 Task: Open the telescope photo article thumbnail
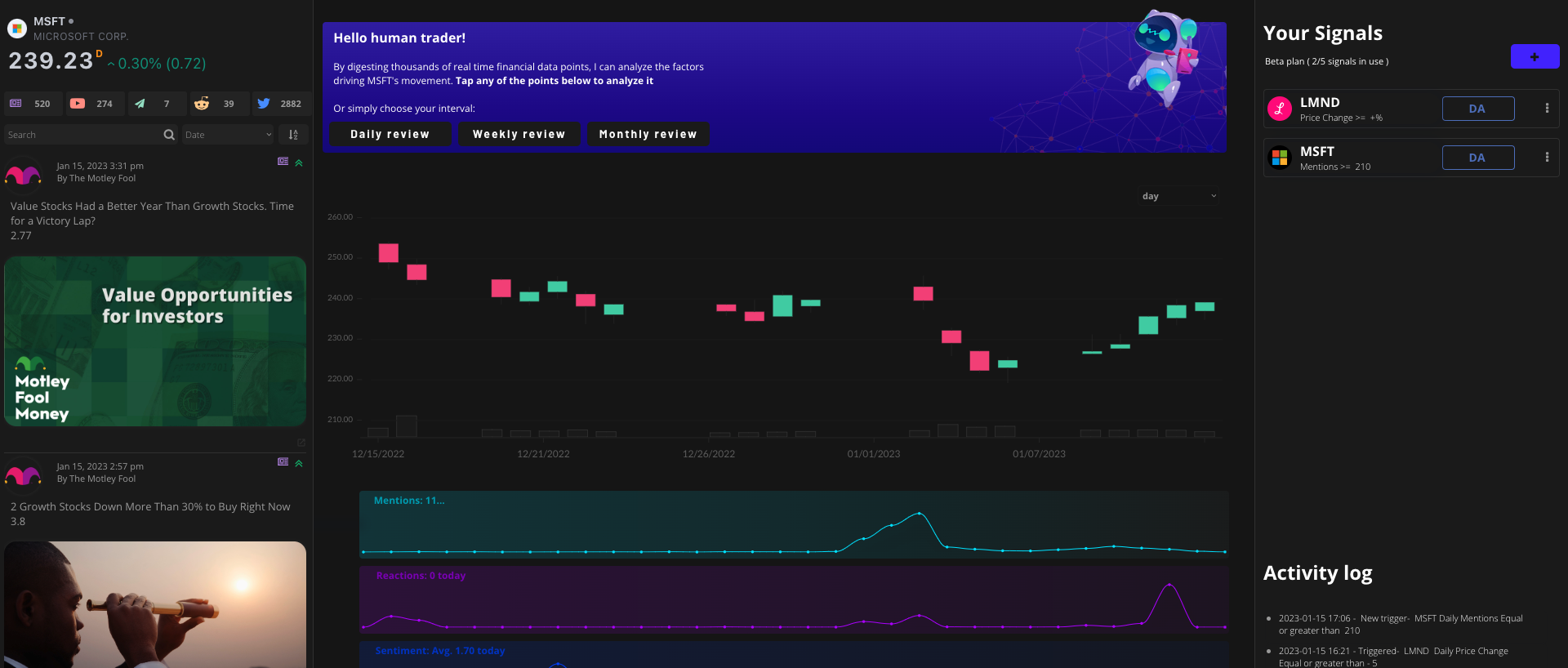pos(155,604)
